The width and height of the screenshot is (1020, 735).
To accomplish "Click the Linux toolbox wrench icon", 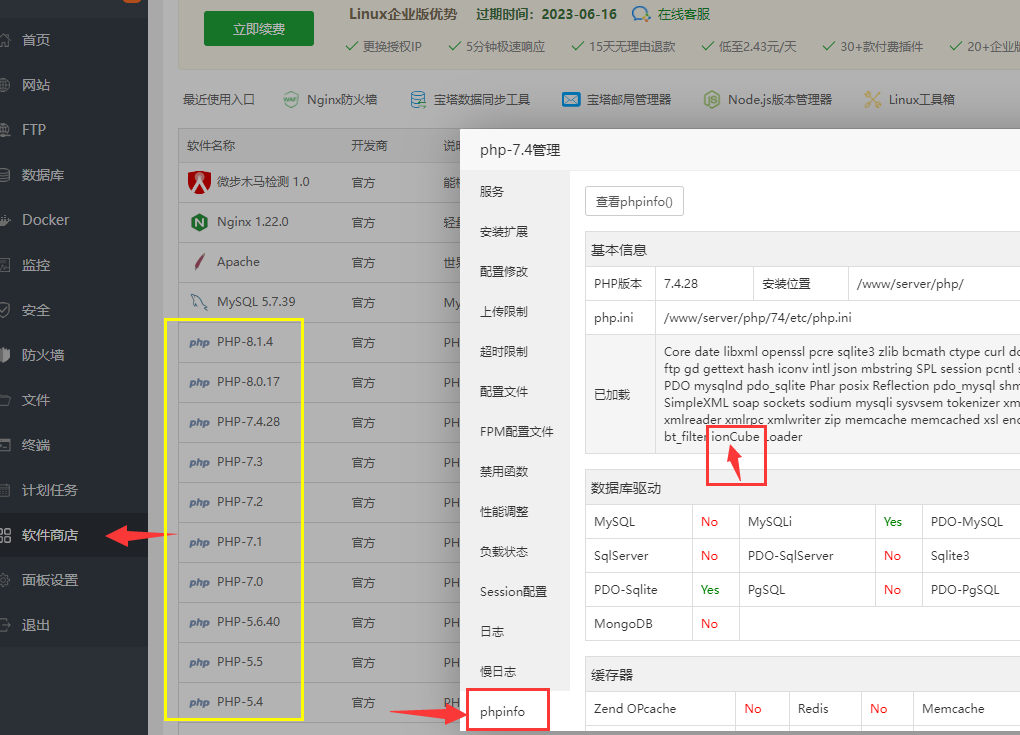I will (x=872, y=100).
